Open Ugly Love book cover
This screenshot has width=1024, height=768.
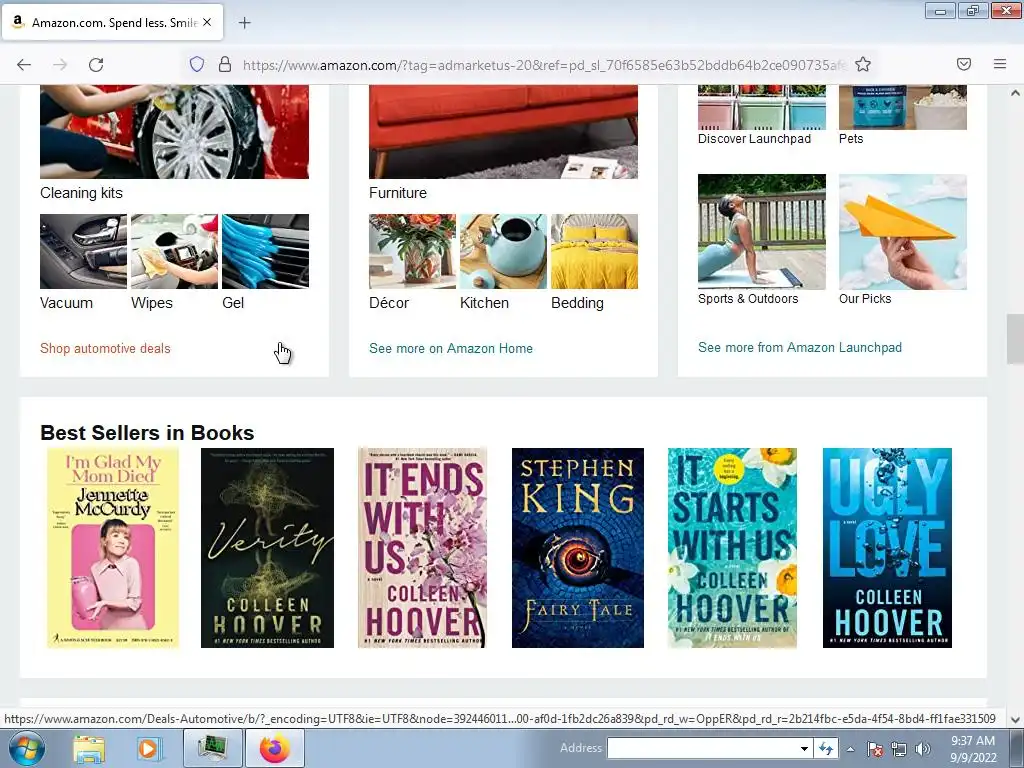tap(888, 548)
